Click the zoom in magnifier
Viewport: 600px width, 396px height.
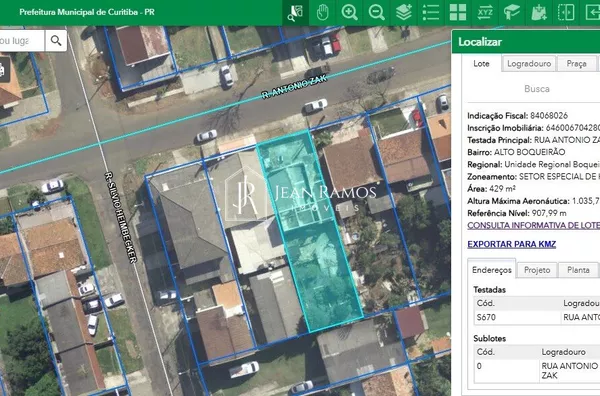pos(350,13)
